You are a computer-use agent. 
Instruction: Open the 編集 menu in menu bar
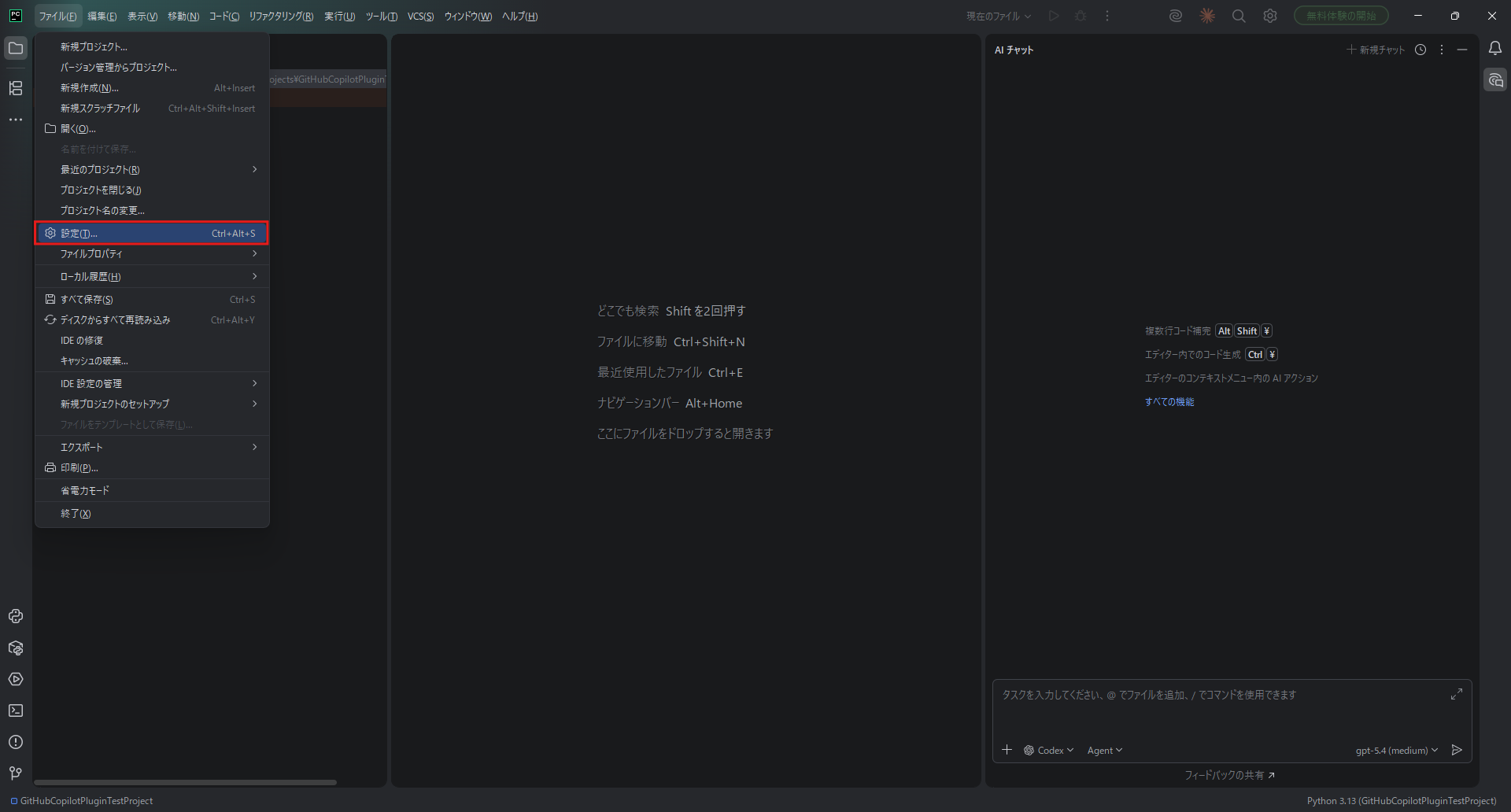(x=102, y=16)
